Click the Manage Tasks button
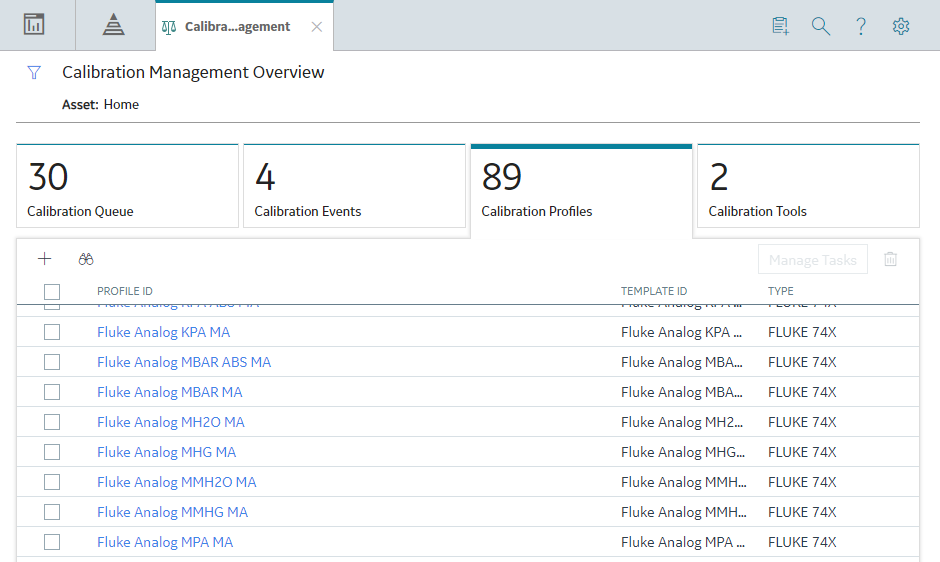Image resolution: width=940 pixels, height=562 pixels. pos(812,259)
